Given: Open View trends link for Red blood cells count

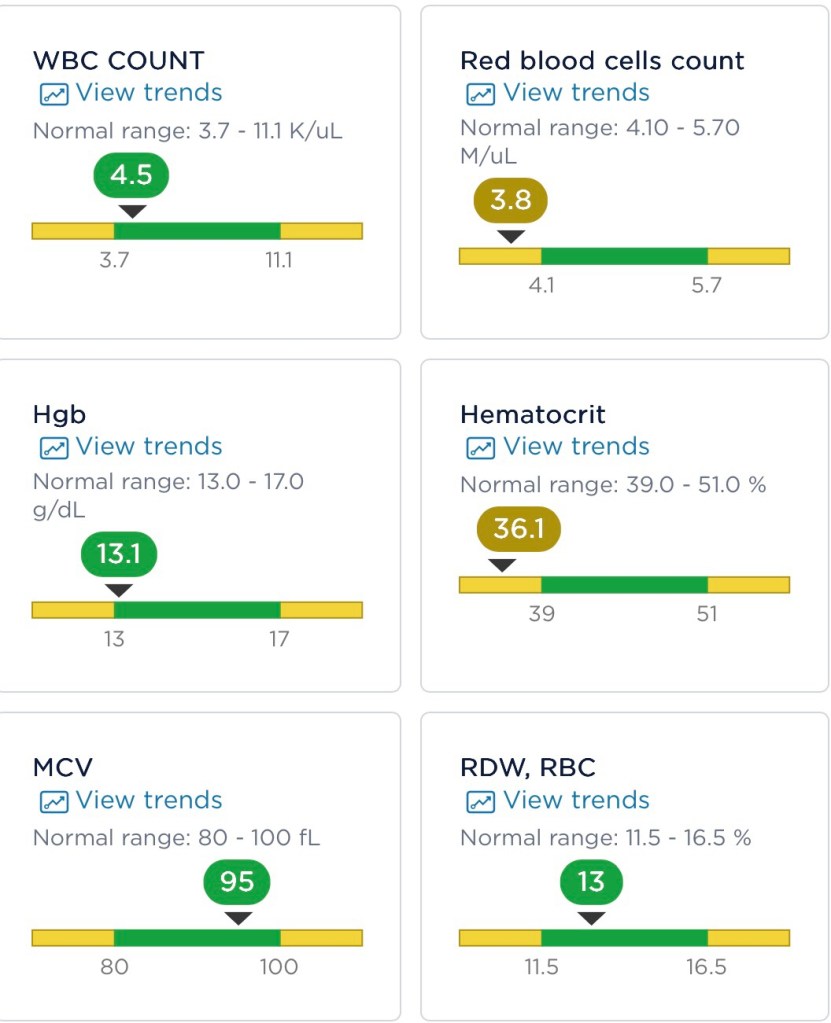Looking at the screenshot, I should pos(576,93).
